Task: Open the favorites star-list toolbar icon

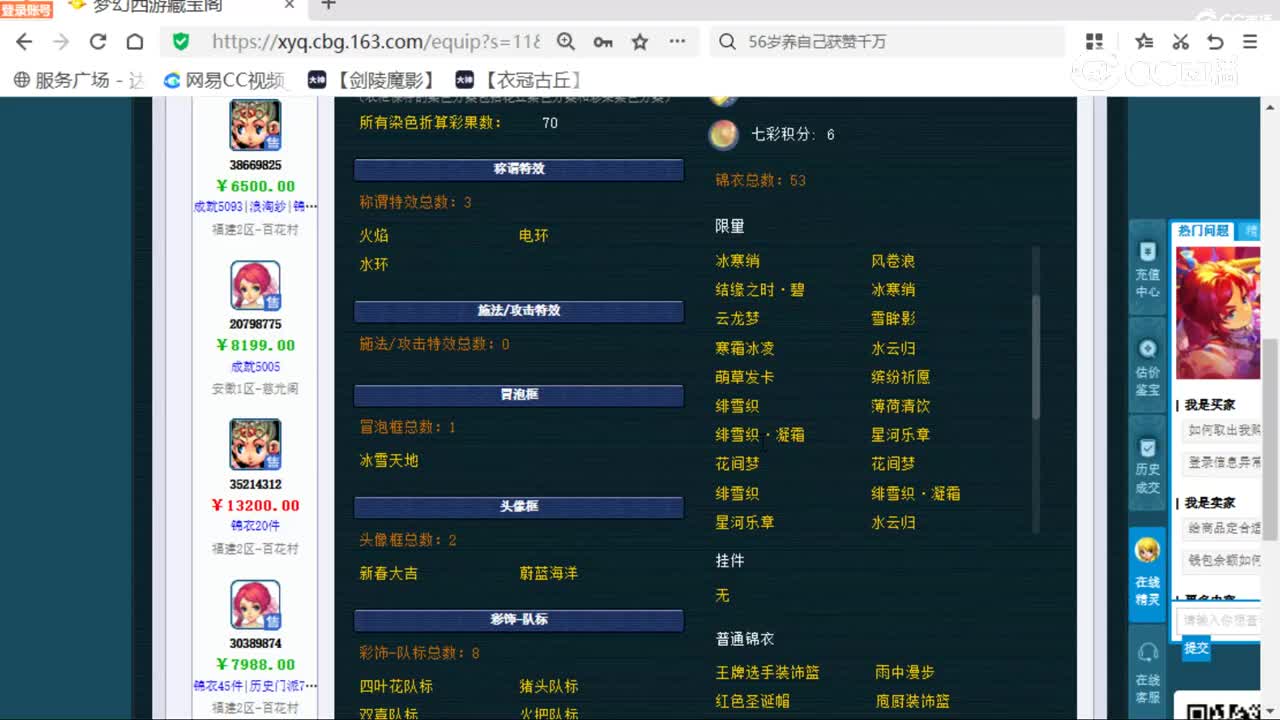Action: coord(1143,42)
